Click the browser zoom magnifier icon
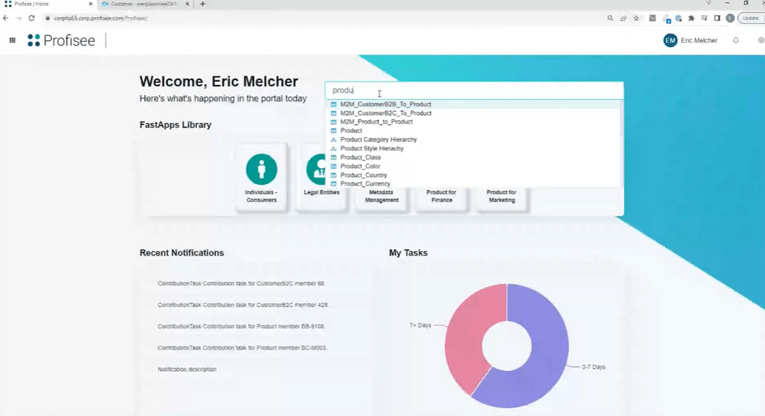 [x=610, y=18]
